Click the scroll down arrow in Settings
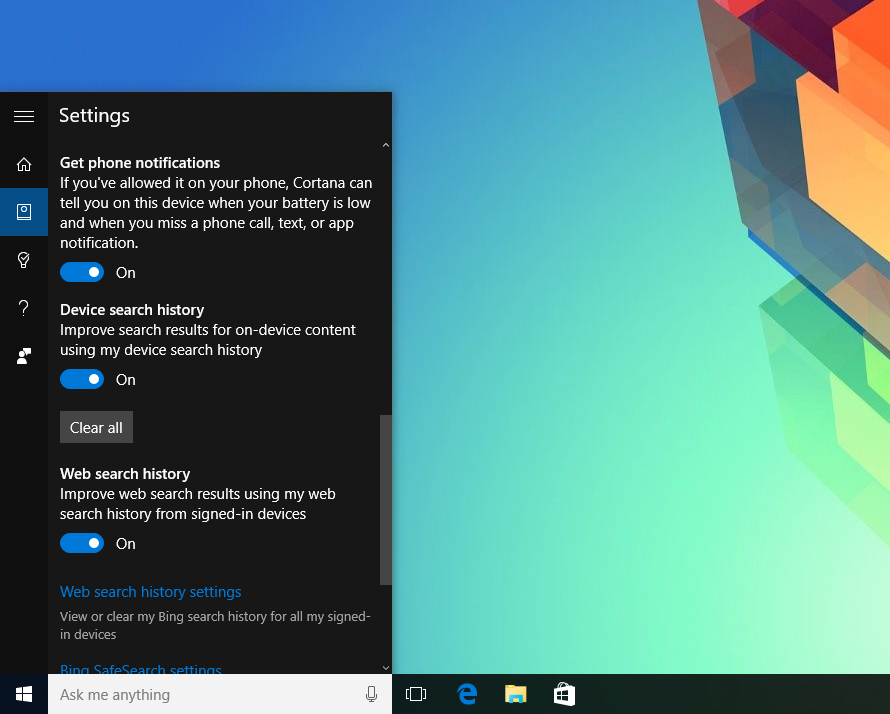This screenshot has width=890, height=714. pos(386,668)
